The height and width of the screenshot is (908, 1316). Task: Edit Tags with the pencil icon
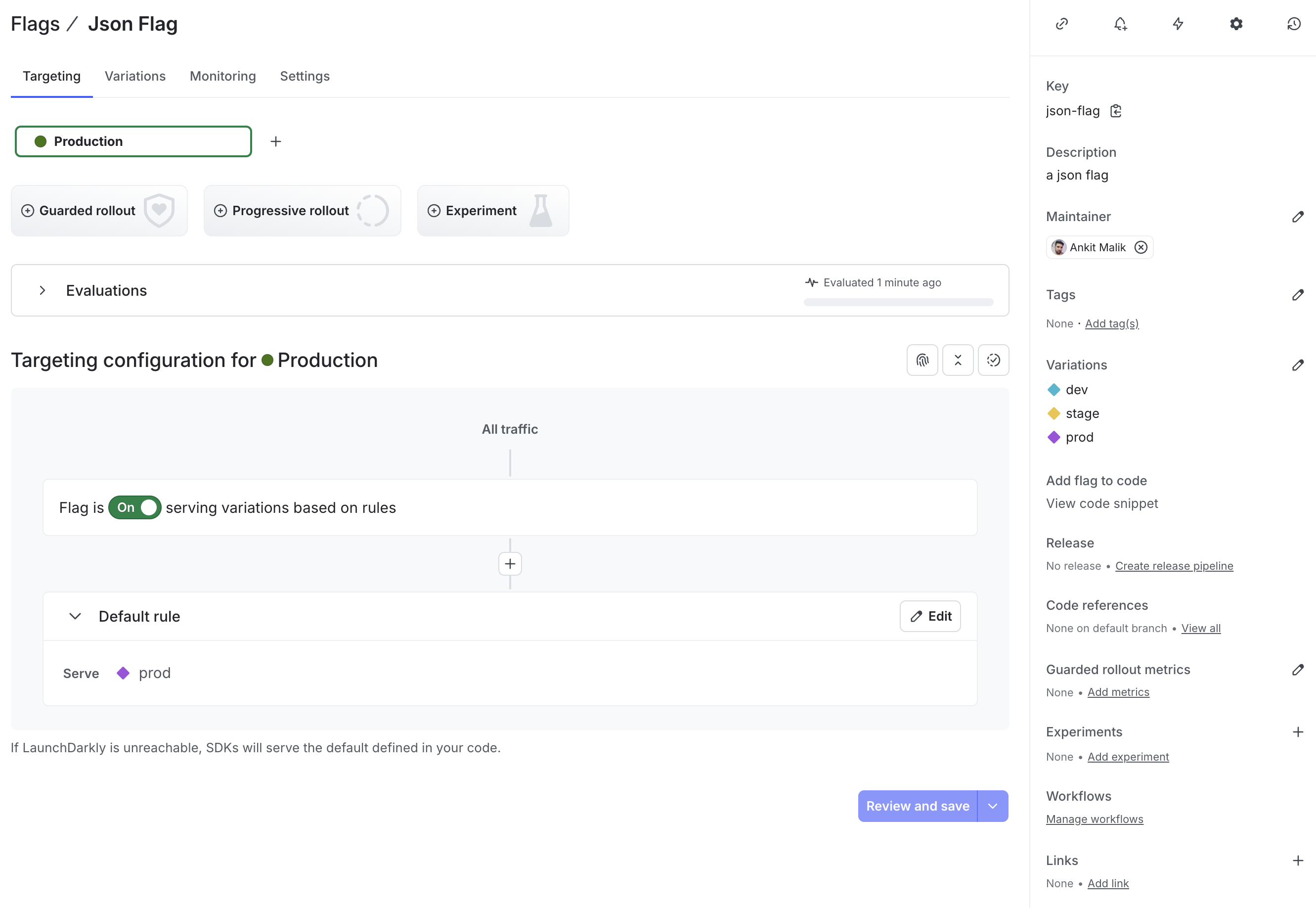point(1298,295)
